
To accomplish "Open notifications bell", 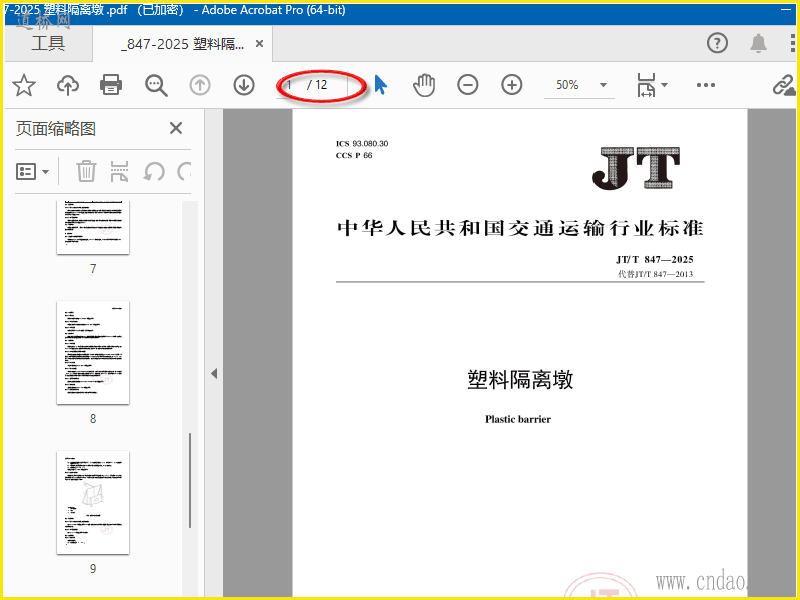I will 759,43.
